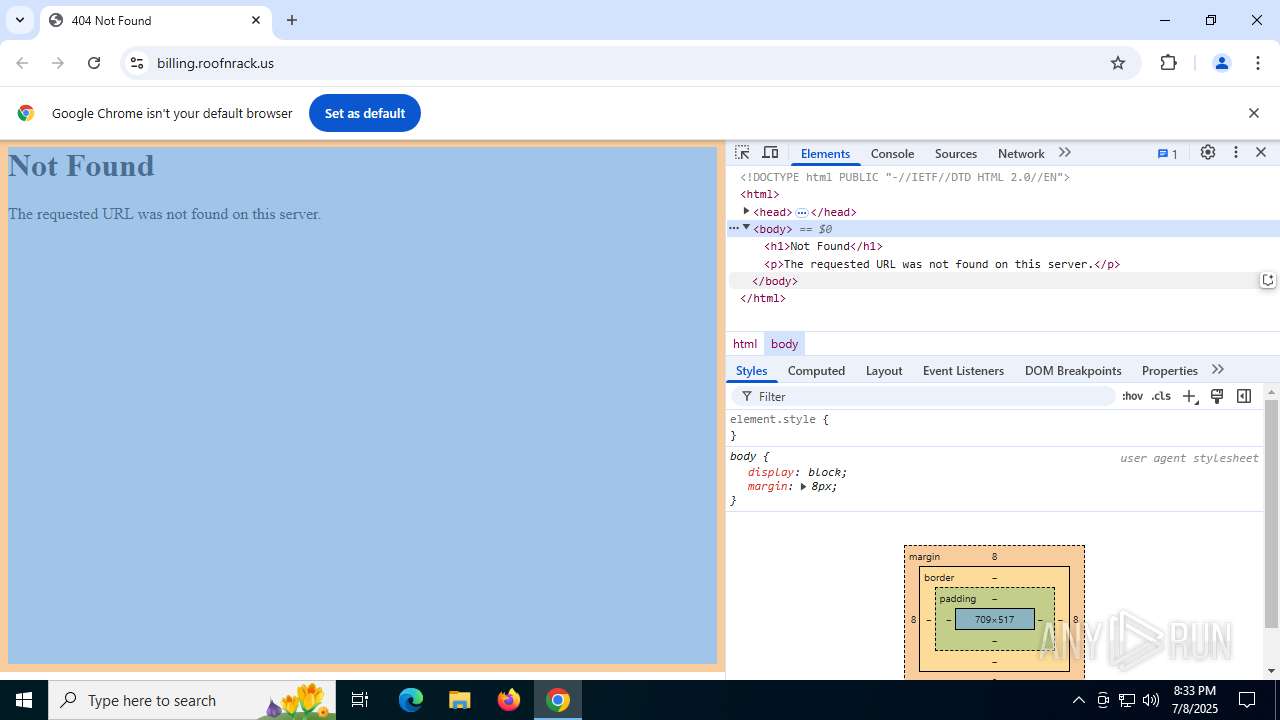Open the Computed styles tab

(816, 371)
